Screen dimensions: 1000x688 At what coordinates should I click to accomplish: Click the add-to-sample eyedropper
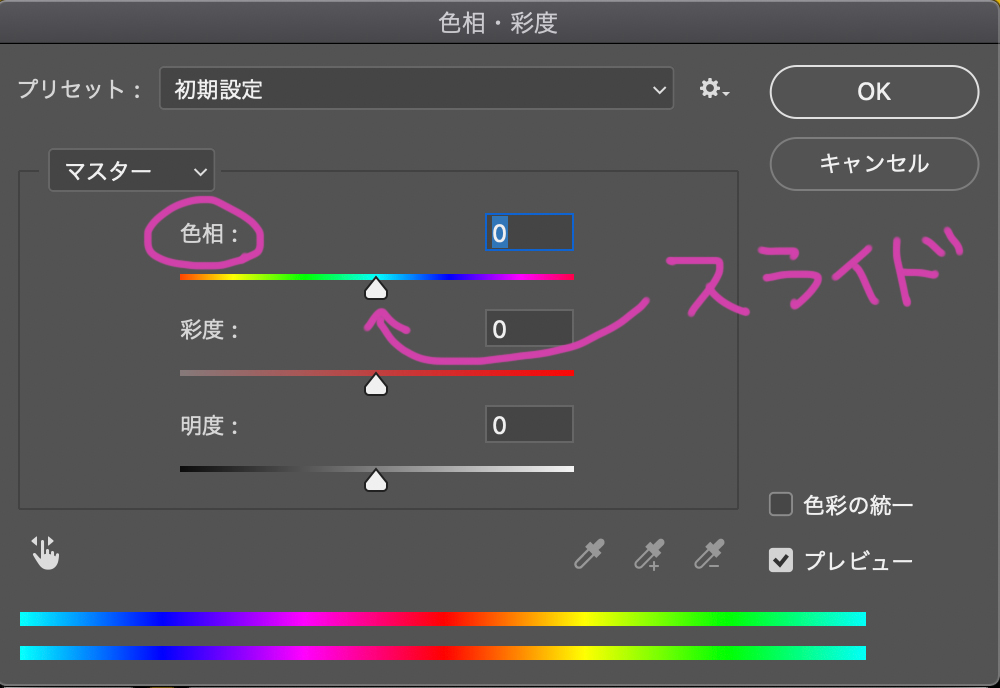tap(649, 555)
